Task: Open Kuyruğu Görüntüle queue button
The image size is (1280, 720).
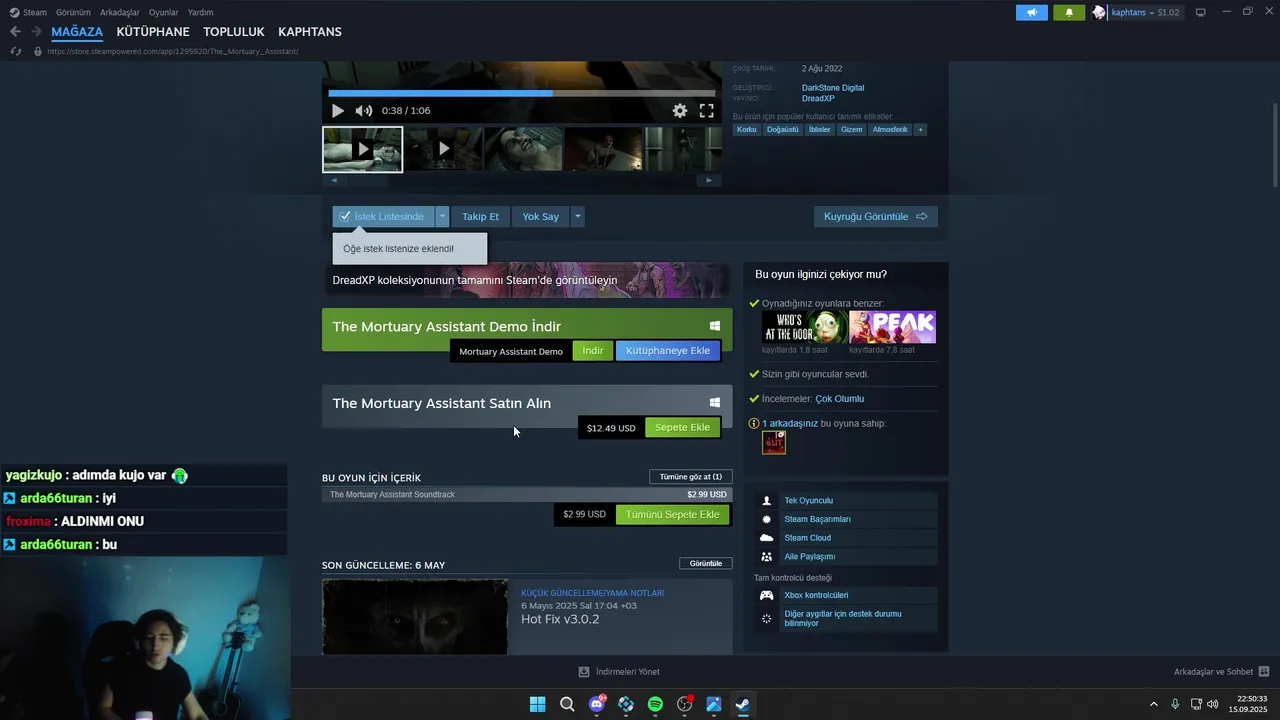Action: pyautogui.click(x=875, y=216)
